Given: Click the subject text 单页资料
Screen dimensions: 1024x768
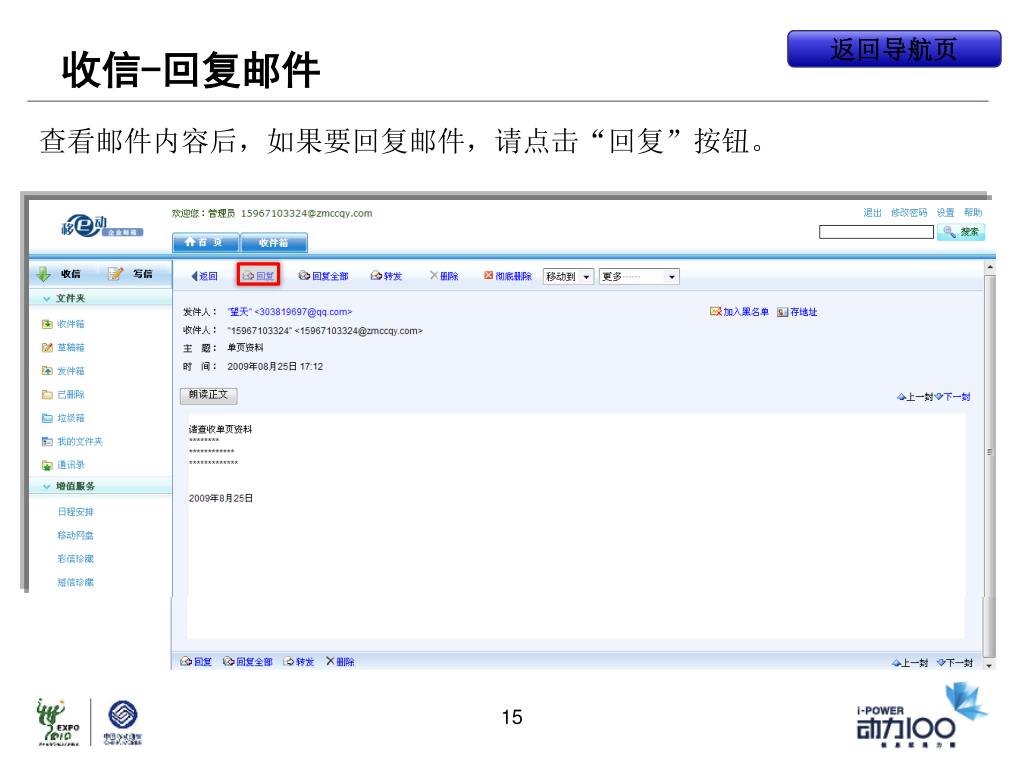Looking at the screenshot, I should pyautogui.click(x=246, y=348).
